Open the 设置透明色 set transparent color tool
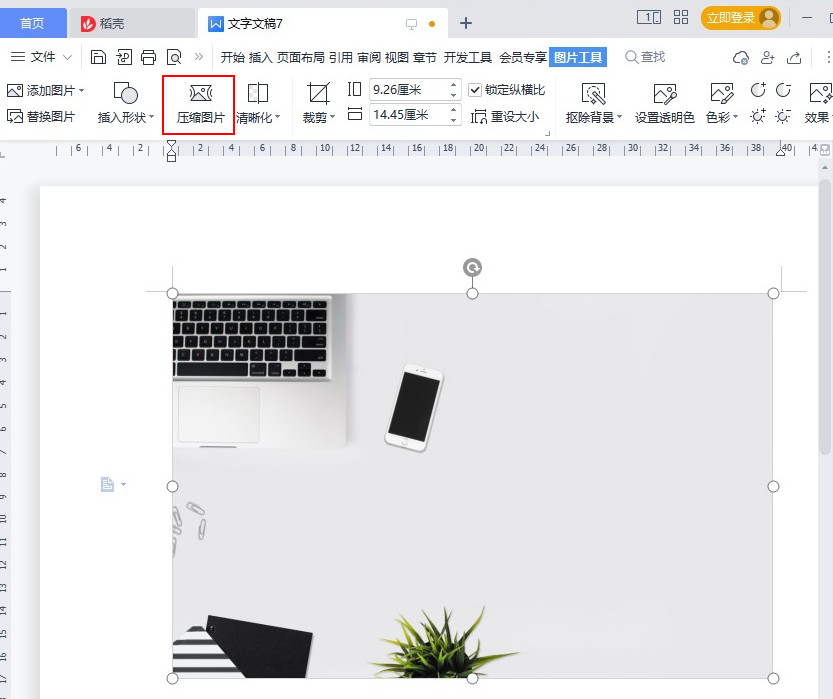This screenshot has height=699, width=833. (x=664, y=104)
